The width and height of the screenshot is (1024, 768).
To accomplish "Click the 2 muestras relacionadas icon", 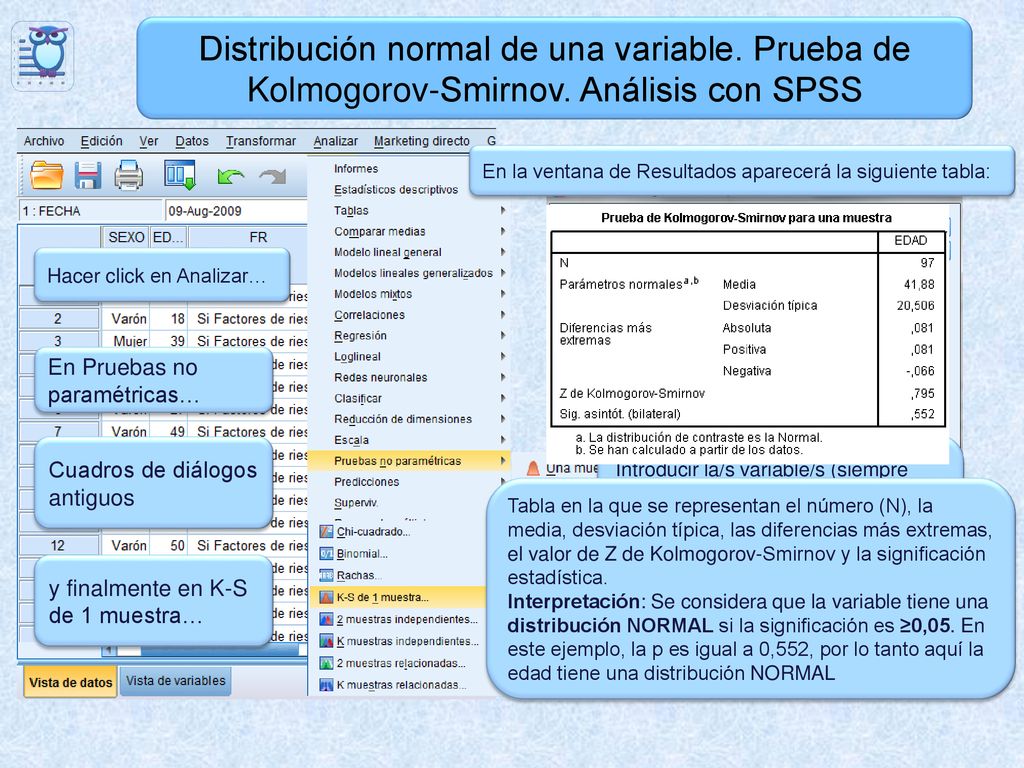I will 327,663.
